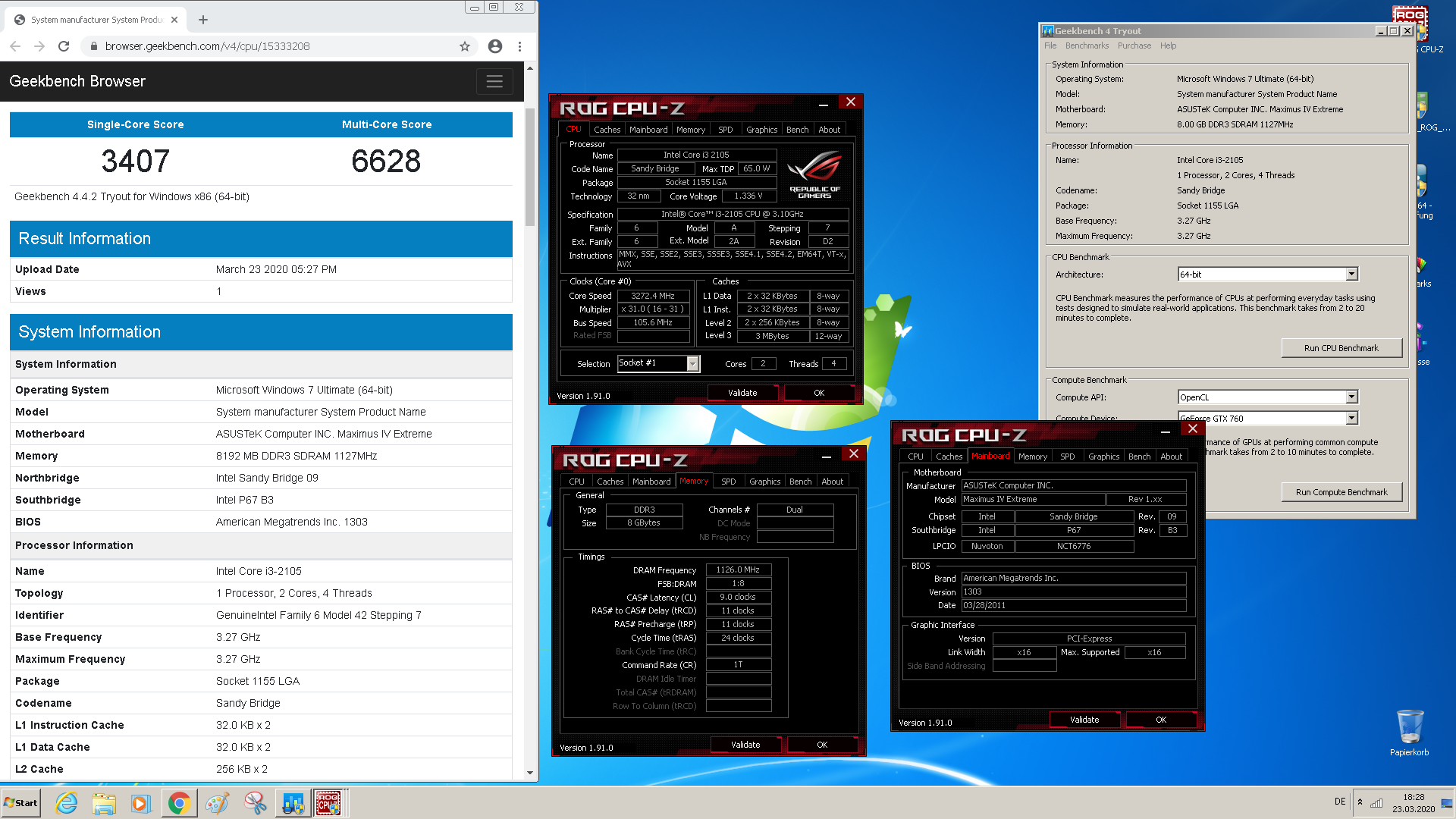
Task: Click scroll down arrow in browser
Action: 530,773
